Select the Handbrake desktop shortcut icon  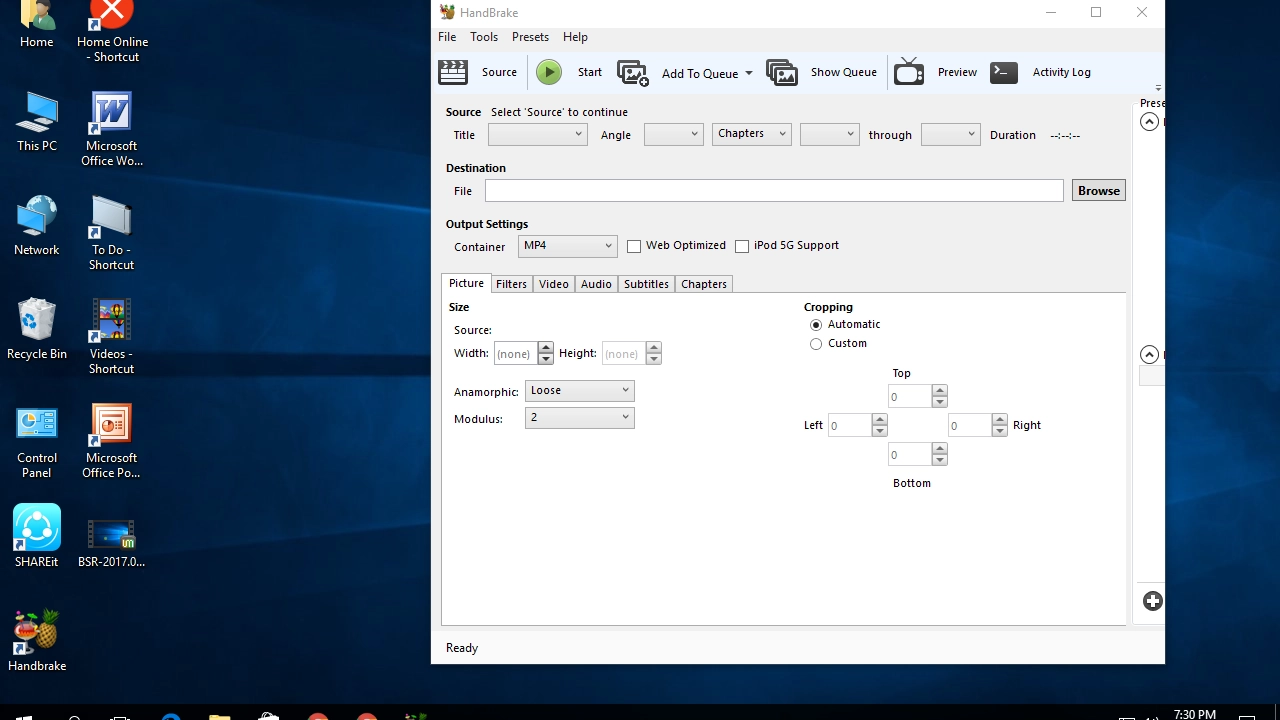pyautogui.click(x=37, y=641)
